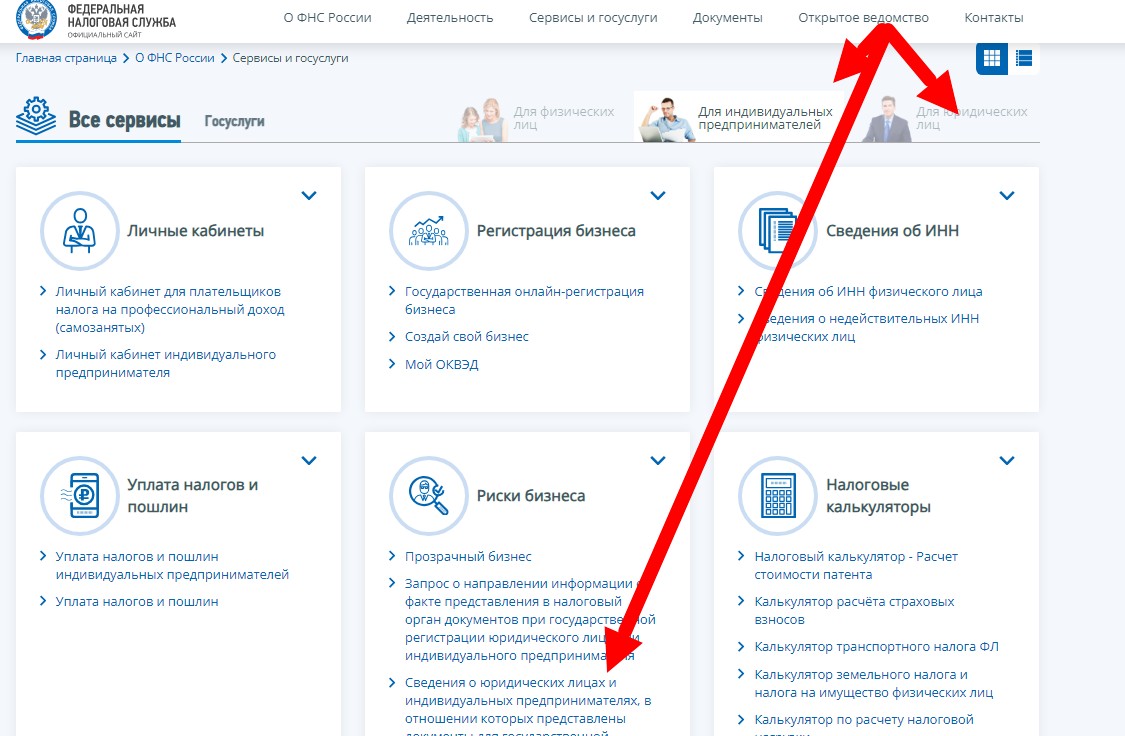Expand the Личные кабинеты card chevron
The width and height of the screenshot is (1125, 736).
coord(309,196)
